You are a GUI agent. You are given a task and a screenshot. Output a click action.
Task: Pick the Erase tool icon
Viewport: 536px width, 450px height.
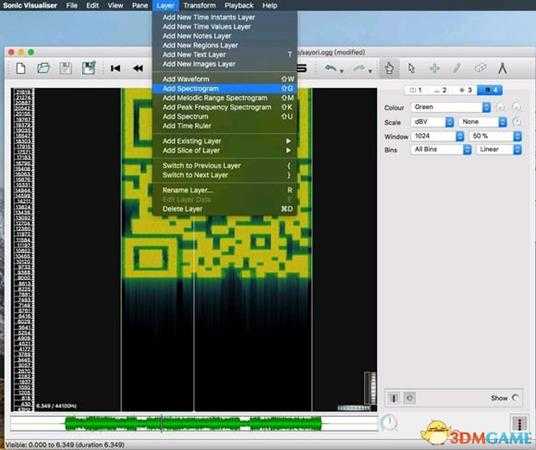click(480, 68)
